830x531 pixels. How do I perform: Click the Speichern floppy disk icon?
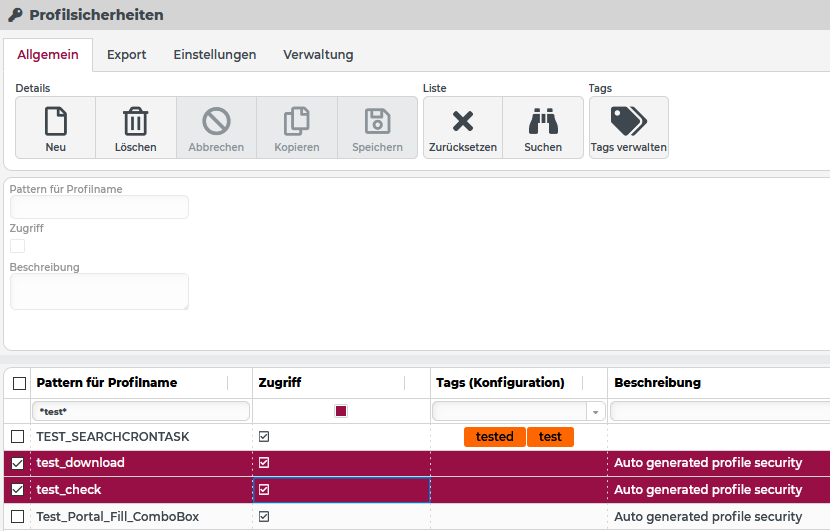point(377,122)
